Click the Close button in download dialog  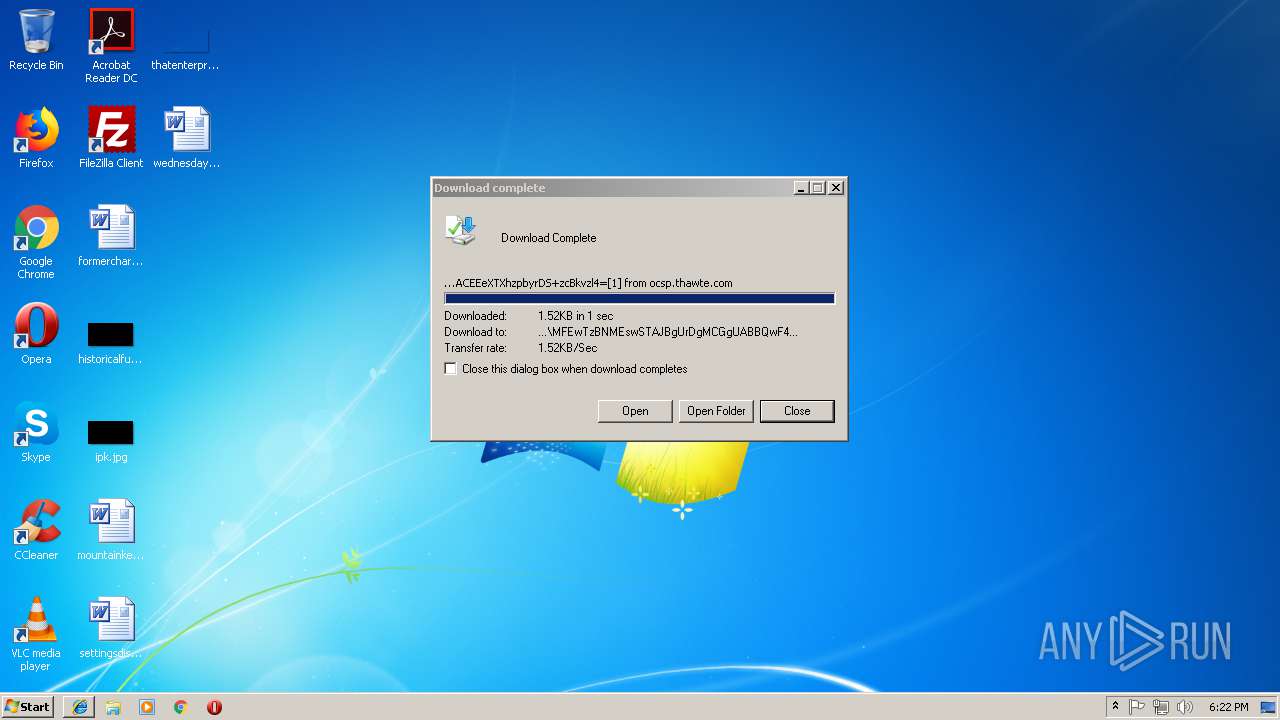tap(797, 411)
